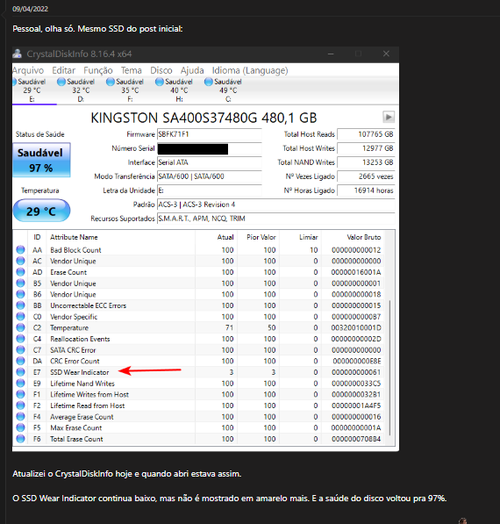Select drive E: tab at 29 °C
Viewport: 500px width, 524px height.
coord(32,90)
